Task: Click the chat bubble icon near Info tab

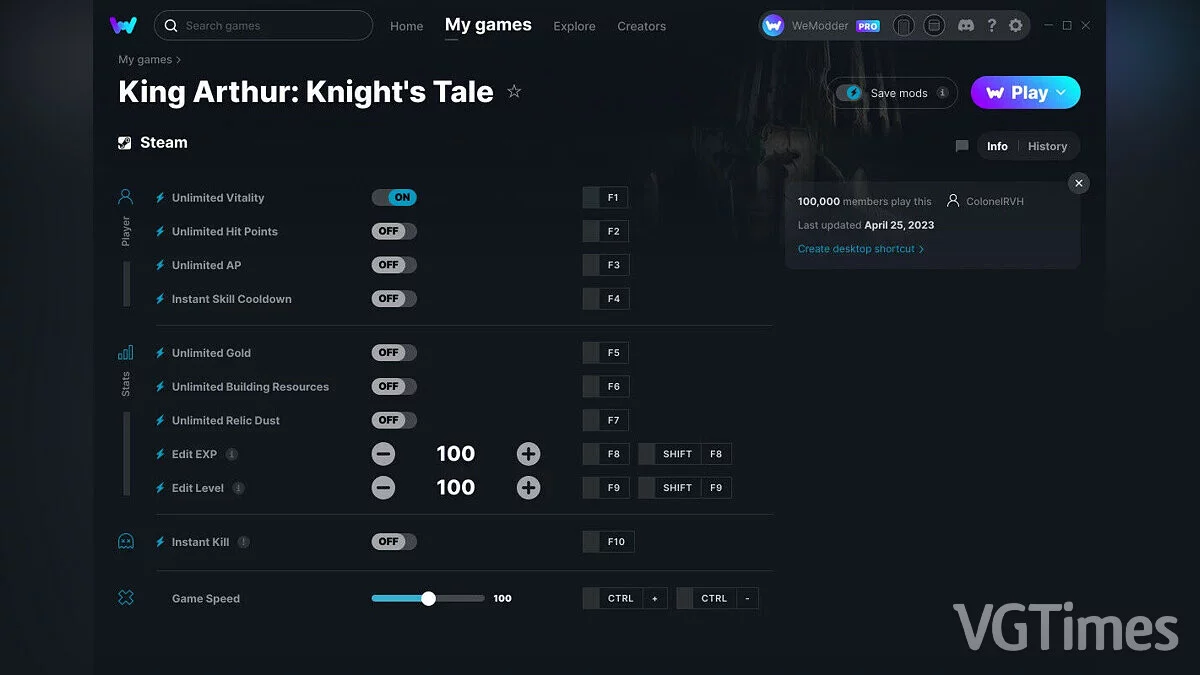Action: coord(961,146)
